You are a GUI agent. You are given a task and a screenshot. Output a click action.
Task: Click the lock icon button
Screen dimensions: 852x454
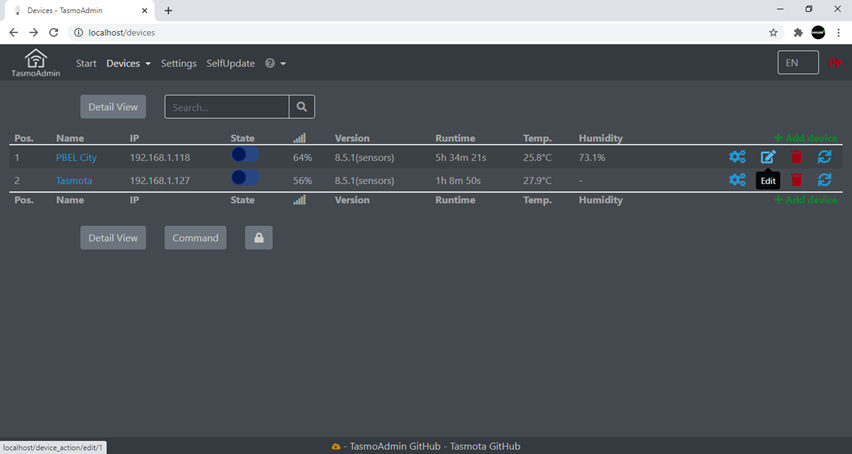tap(259, 238)
